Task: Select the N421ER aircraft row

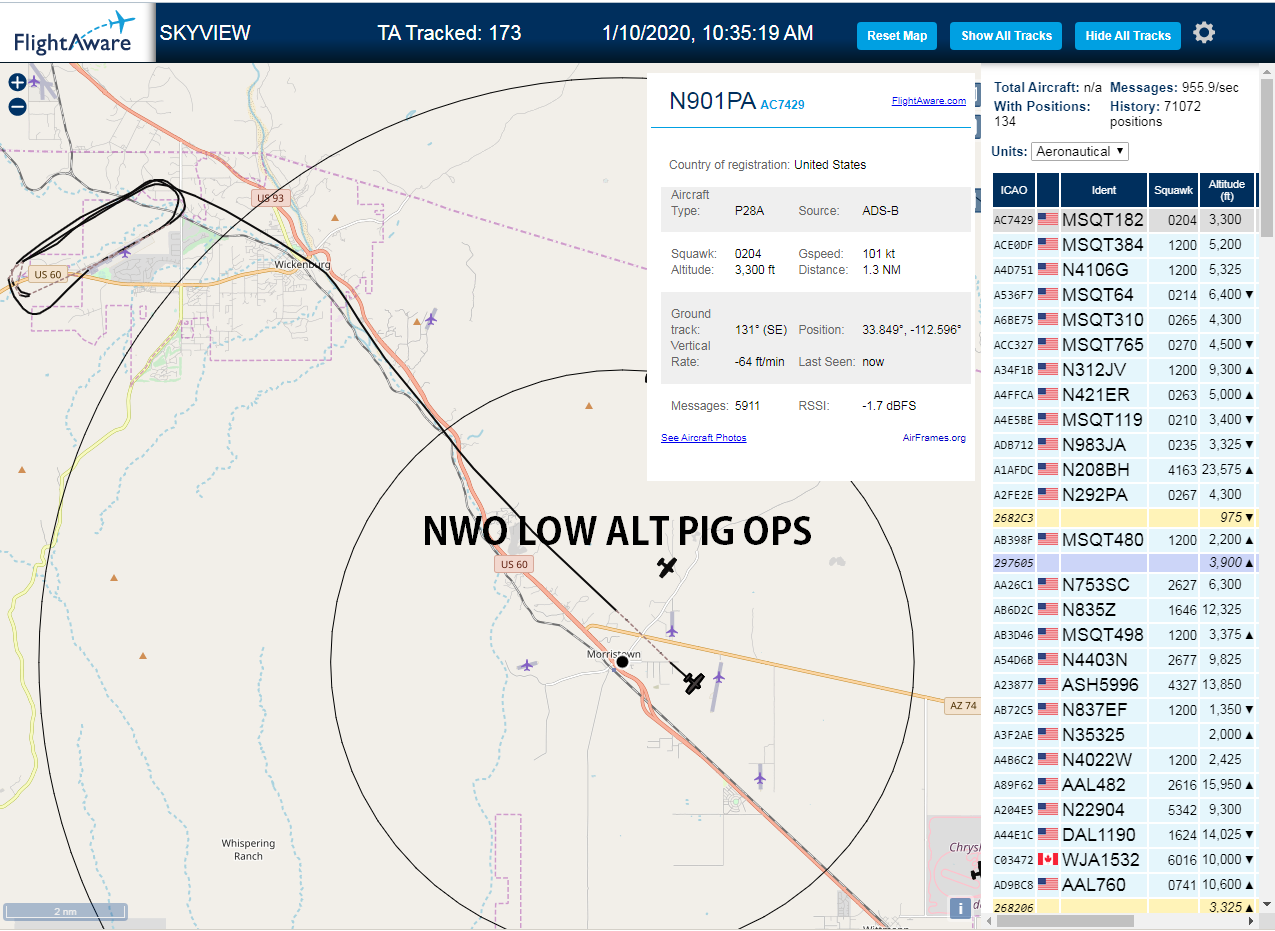Action: coord(1124,394)
